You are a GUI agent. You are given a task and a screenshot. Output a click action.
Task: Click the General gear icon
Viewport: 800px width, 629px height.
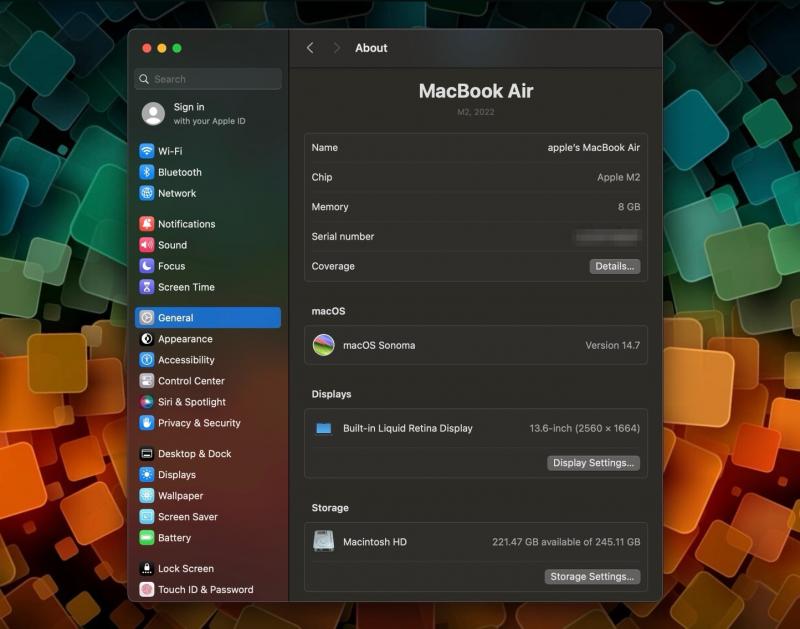tap(147, 317)
